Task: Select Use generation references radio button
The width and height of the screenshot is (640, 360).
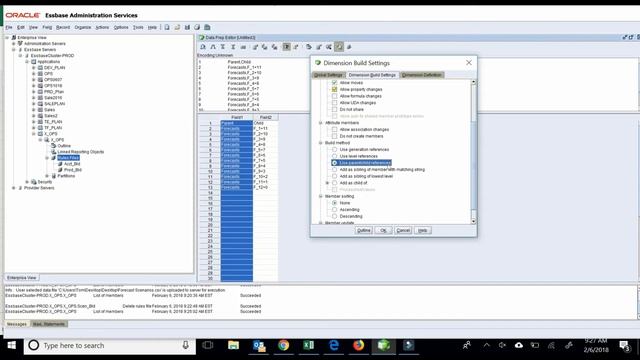Action: coord(334,149)
